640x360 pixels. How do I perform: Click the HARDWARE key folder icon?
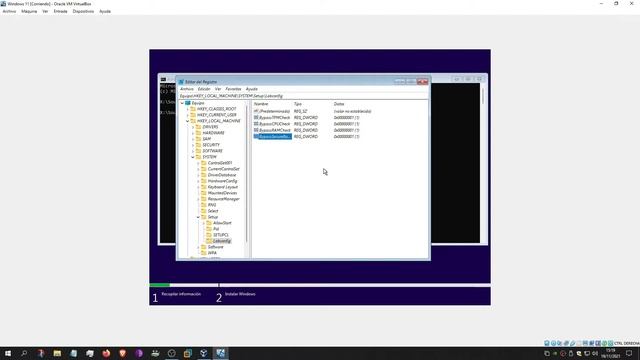[x=198, y=133]
